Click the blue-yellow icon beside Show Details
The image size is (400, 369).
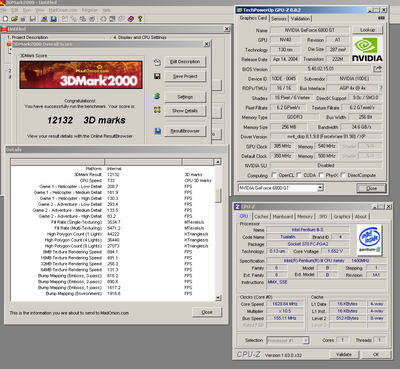[x=157, y=110]
